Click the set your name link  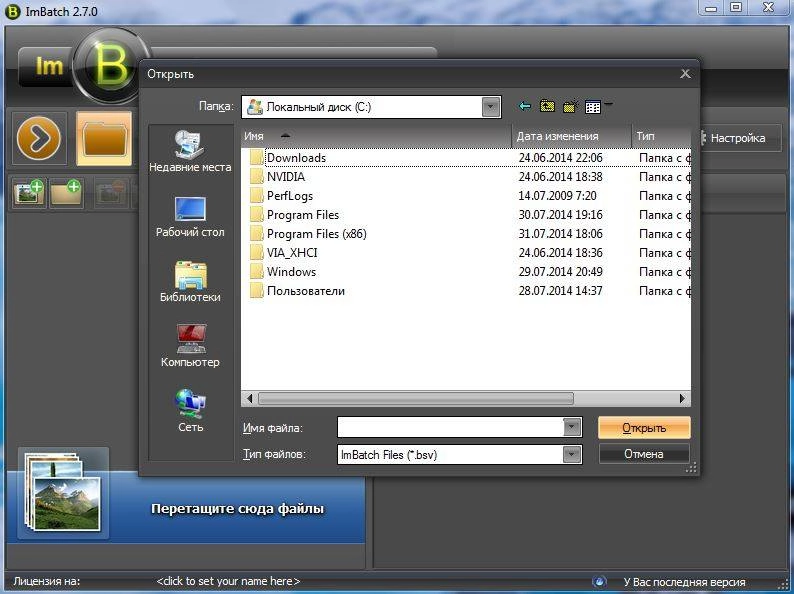[228, 581]
